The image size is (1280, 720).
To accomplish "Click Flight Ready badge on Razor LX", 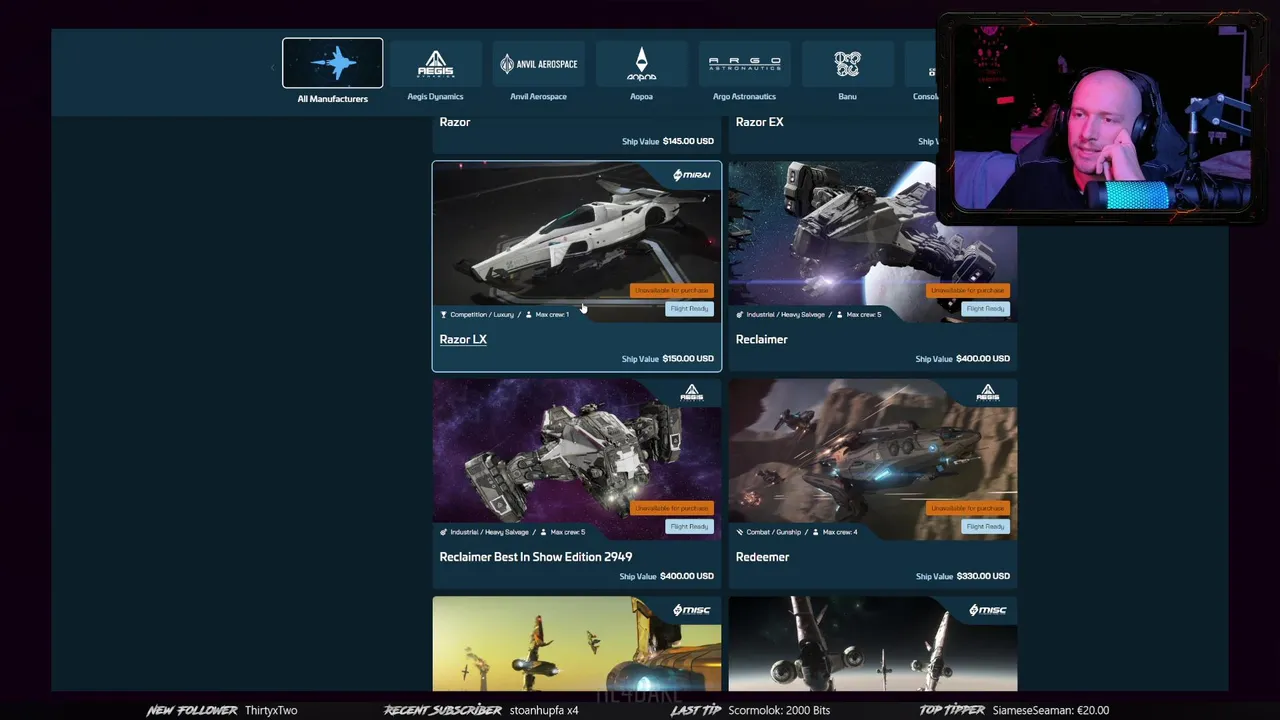I will (689, 308).
